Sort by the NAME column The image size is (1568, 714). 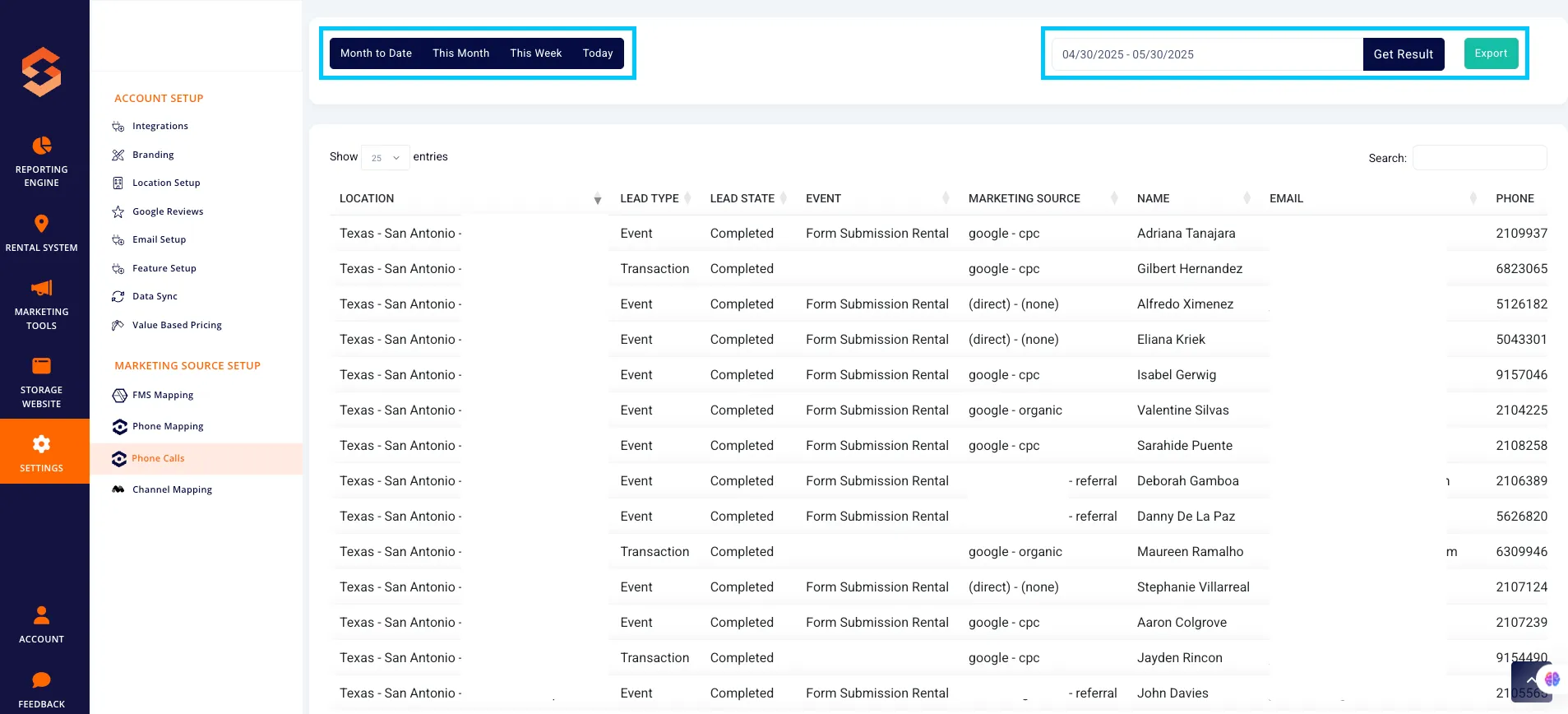[x=1194, y=198]
